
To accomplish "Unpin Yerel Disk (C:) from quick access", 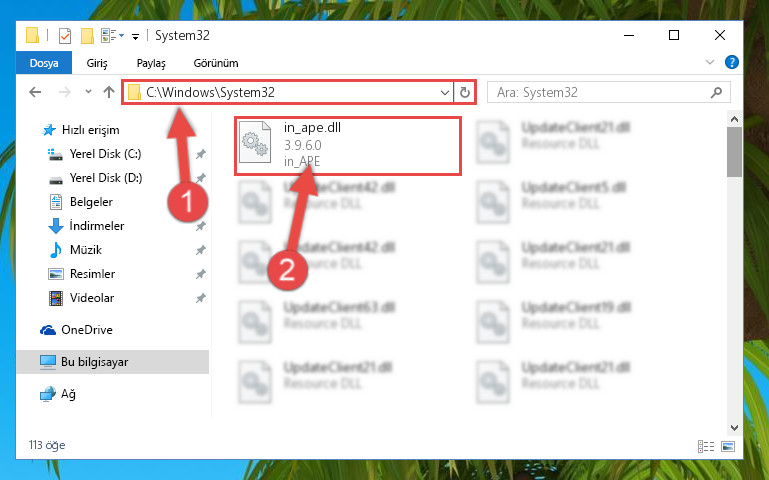I will (x=201, y=154).
